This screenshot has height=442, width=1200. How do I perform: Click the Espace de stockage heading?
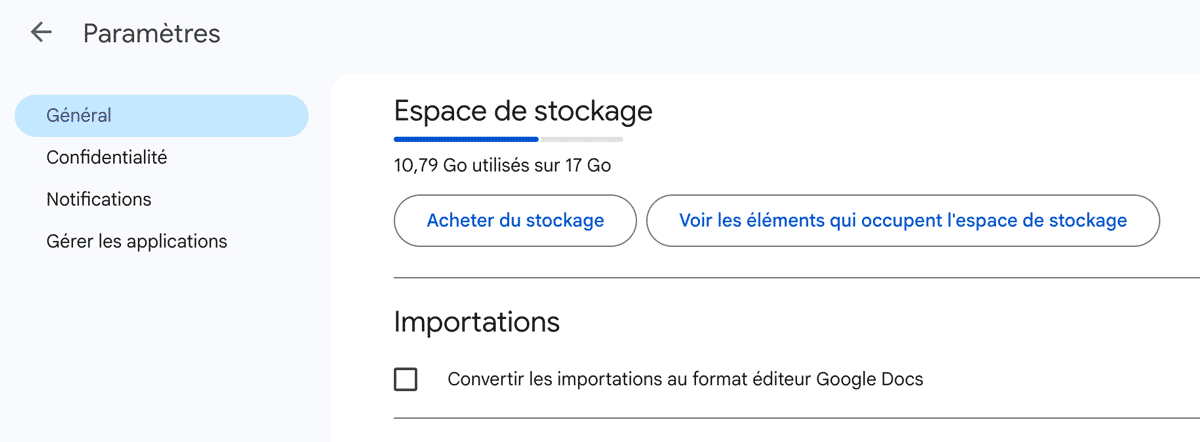coord(523,110)
